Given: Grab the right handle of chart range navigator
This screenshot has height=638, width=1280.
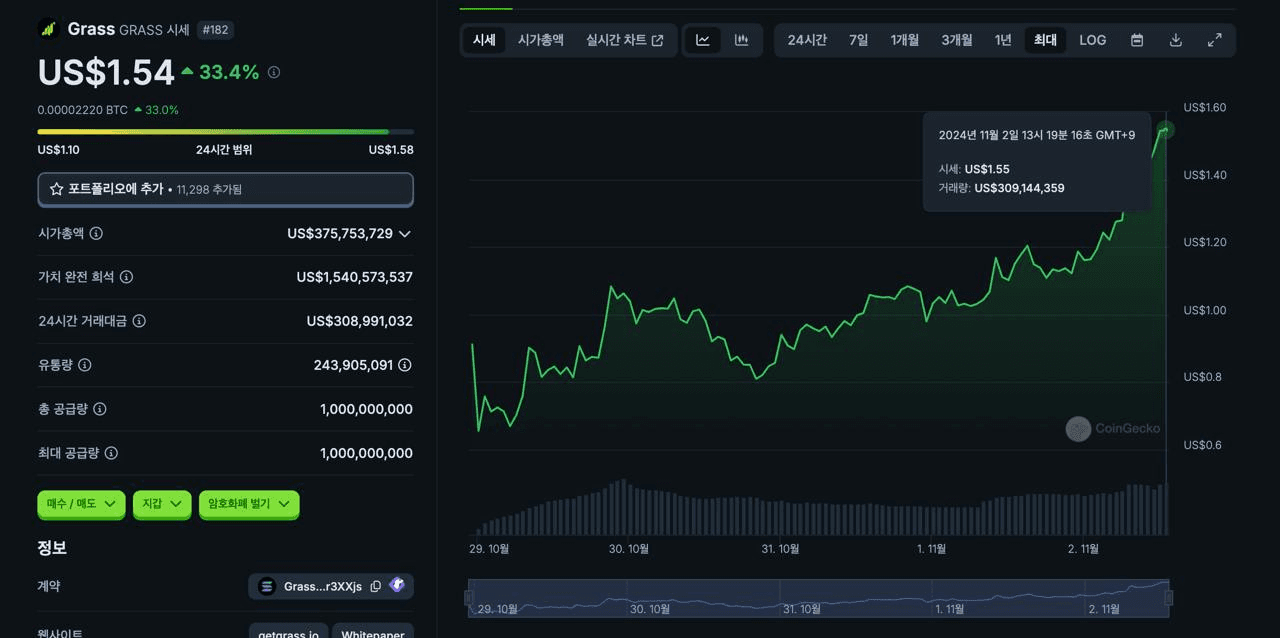Looking at the screenshot, I should (1168, 598).
